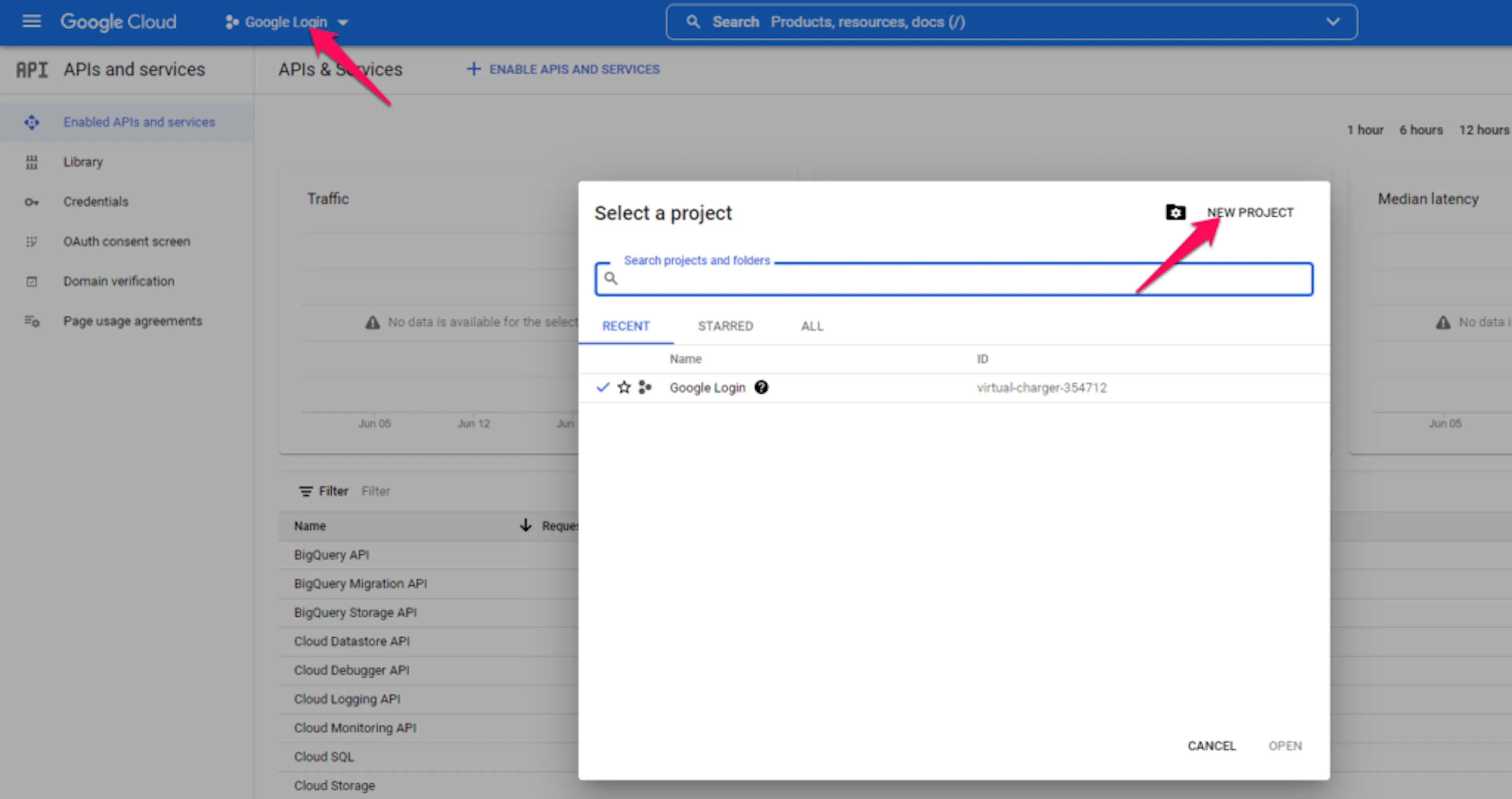The width and height of the screenshot is (1512, 799).
Task: Select the Google Login project row checkmark
Action: pos(603,387)
